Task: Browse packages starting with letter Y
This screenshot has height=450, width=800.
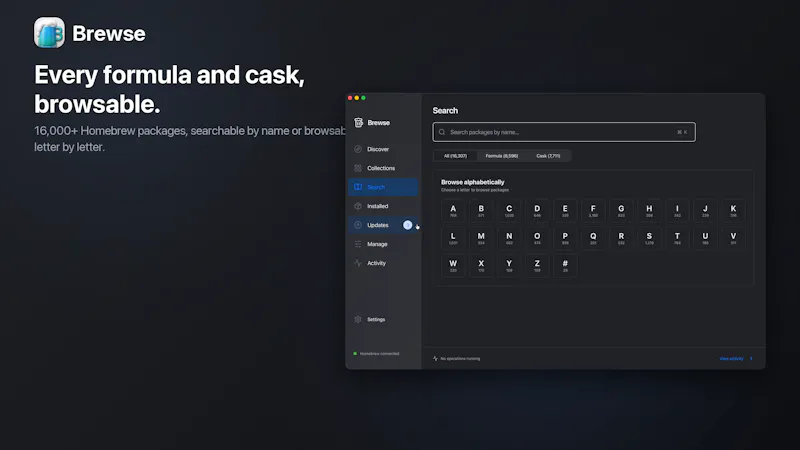Action: 509,266
